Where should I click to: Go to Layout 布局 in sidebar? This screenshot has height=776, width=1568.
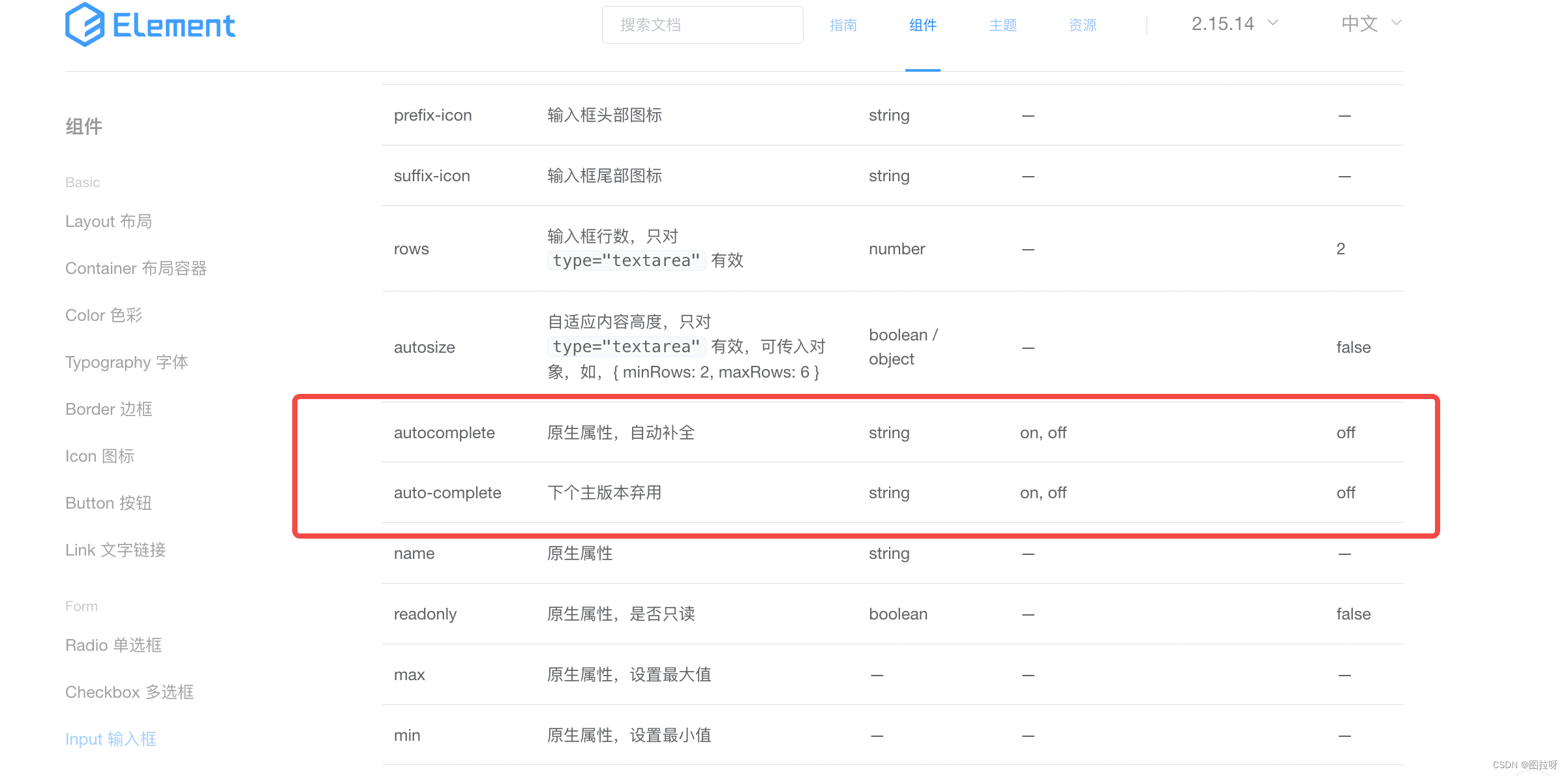pyautogui.click(x=109, y=222)
